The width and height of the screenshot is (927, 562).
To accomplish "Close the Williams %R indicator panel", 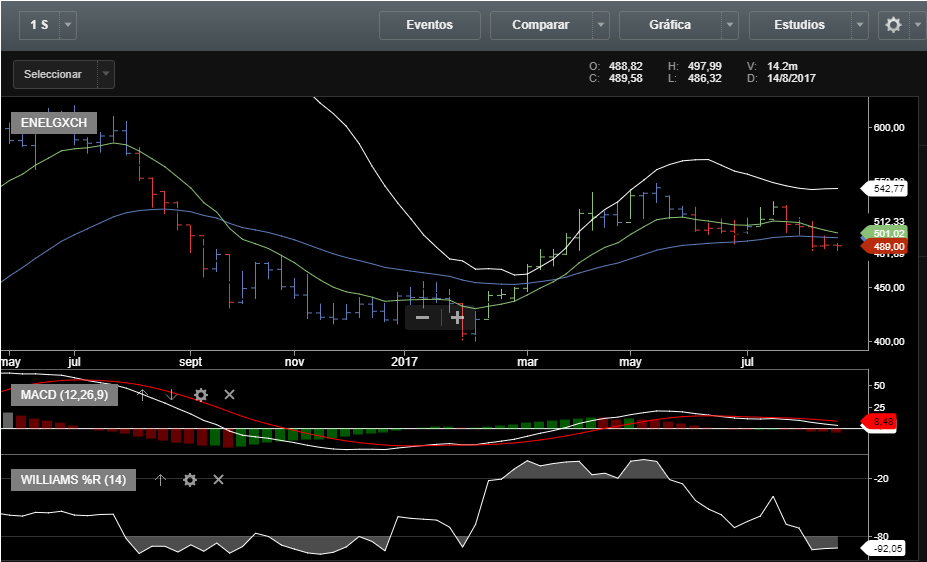I will pyautogui.click(x=218, y=480).
